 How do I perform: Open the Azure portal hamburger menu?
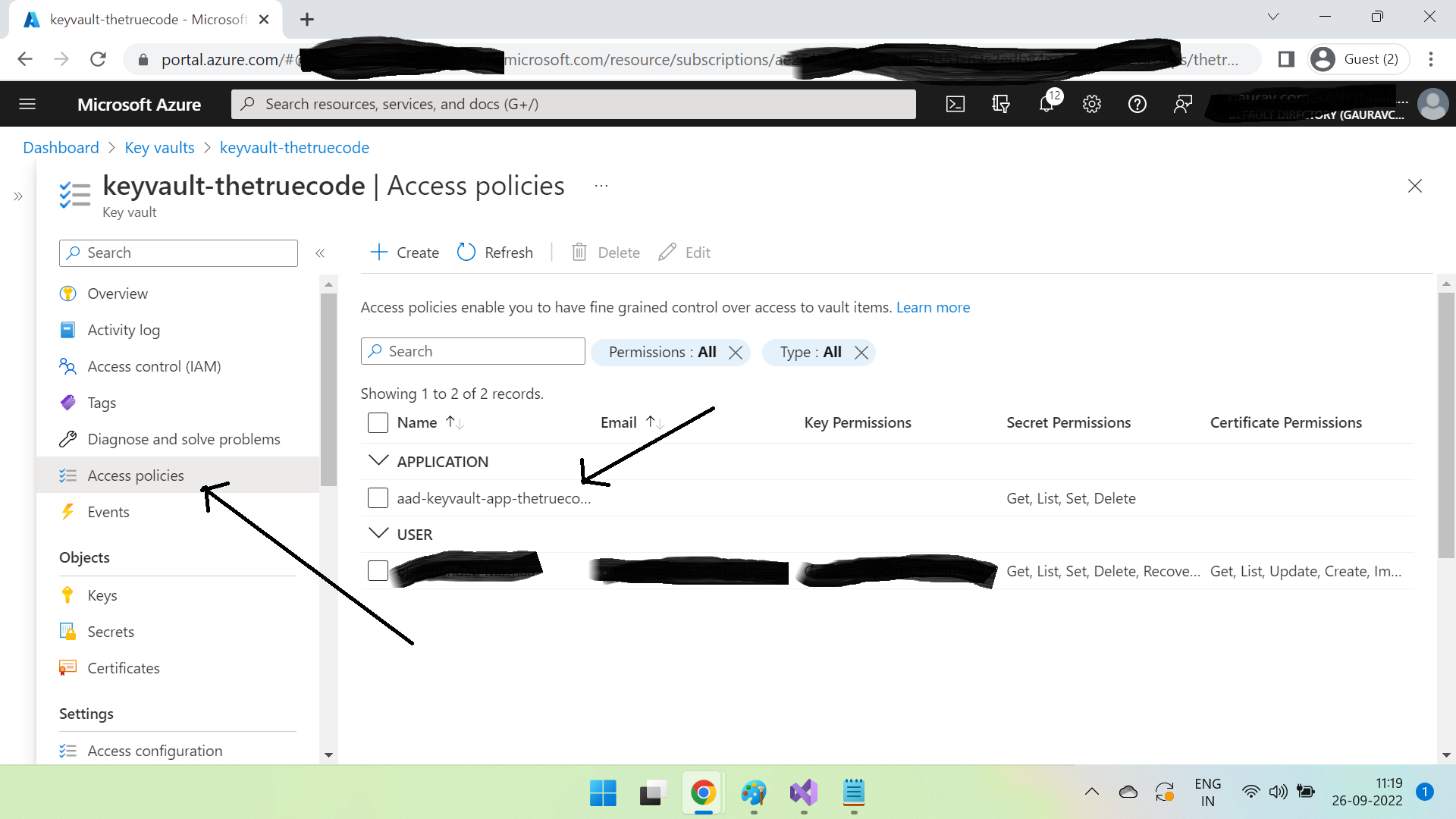27,105
